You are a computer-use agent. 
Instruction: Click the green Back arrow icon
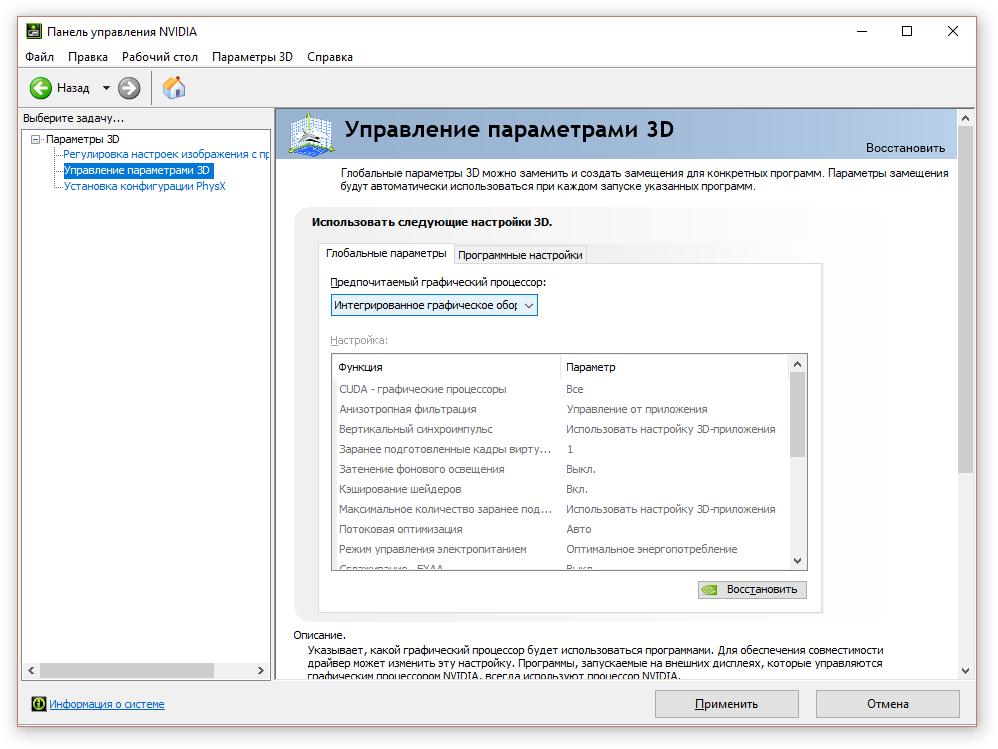point(41,88)
